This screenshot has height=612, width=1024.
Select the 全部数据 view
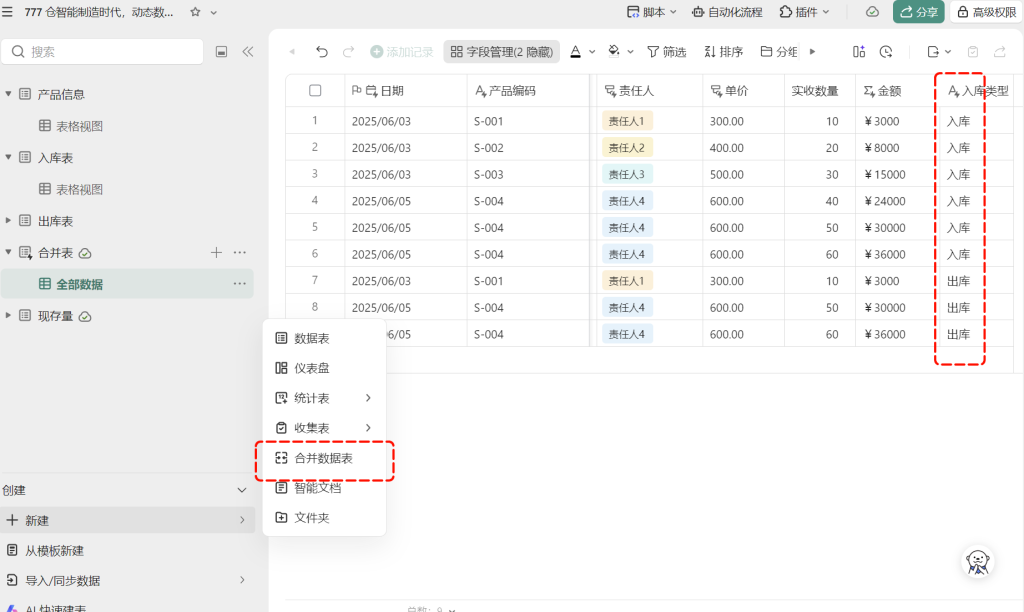[x=127, y=284]
